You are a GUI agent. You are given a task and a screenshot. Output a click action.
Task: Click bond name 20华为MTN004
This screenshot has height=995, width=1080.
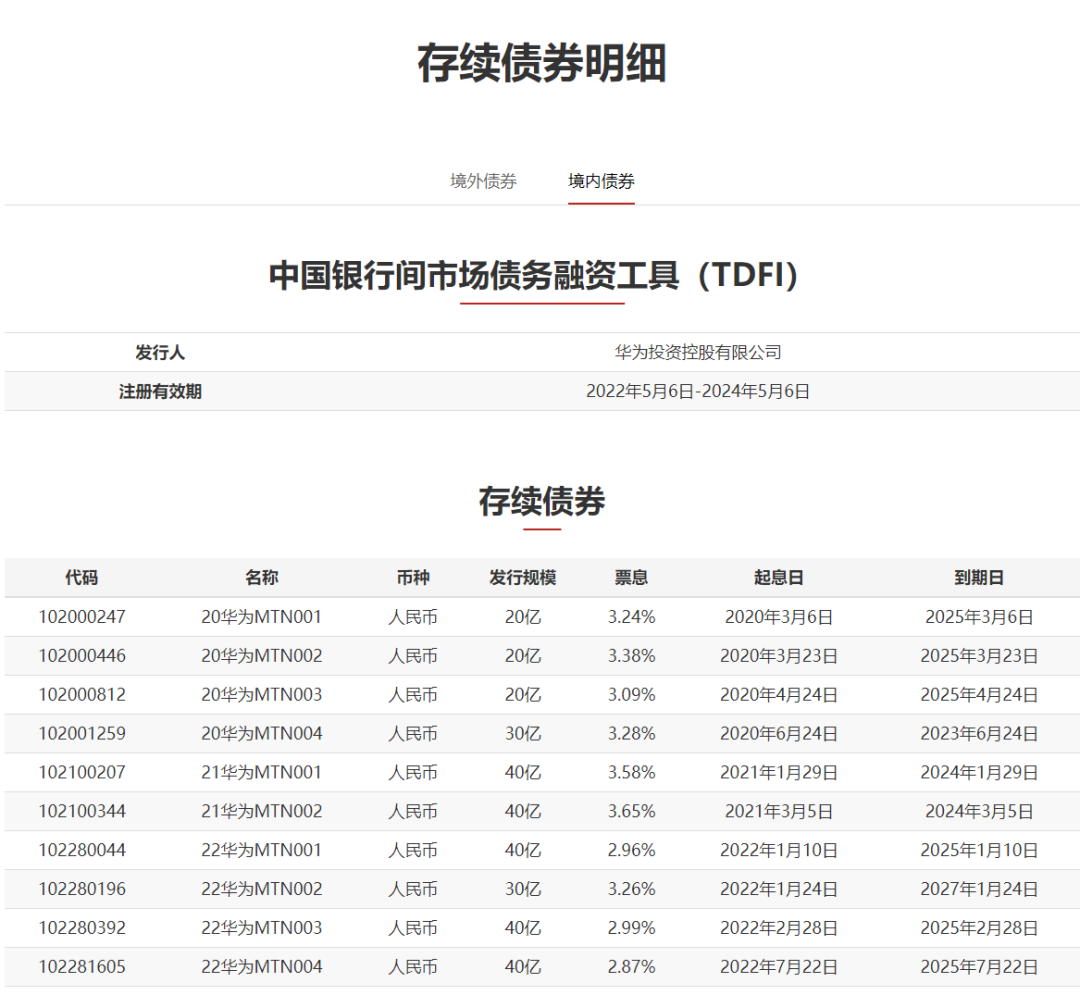point(262,733)
